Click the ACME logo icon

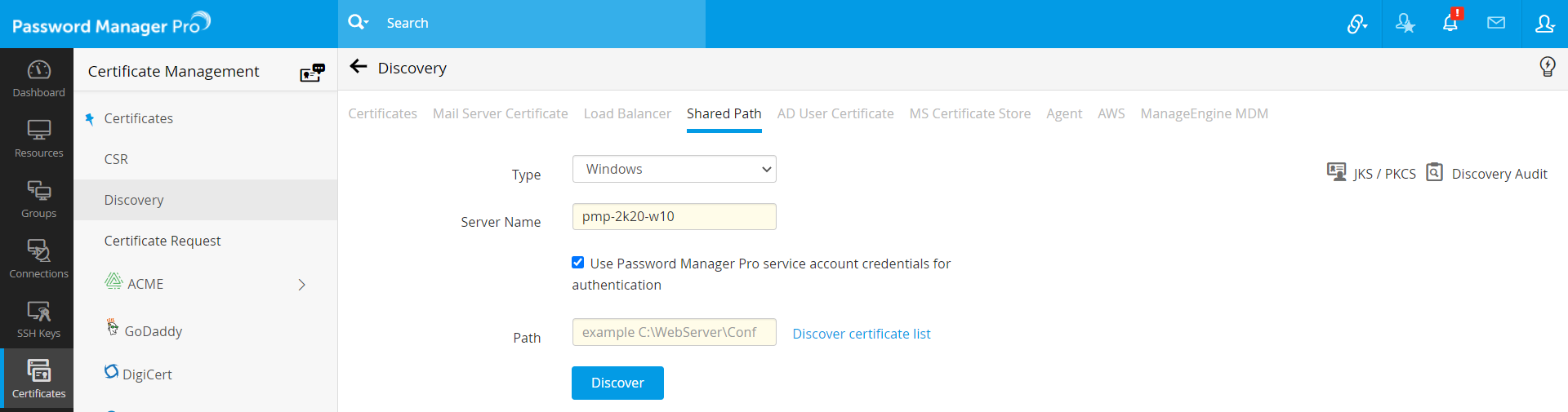(114, 281)
